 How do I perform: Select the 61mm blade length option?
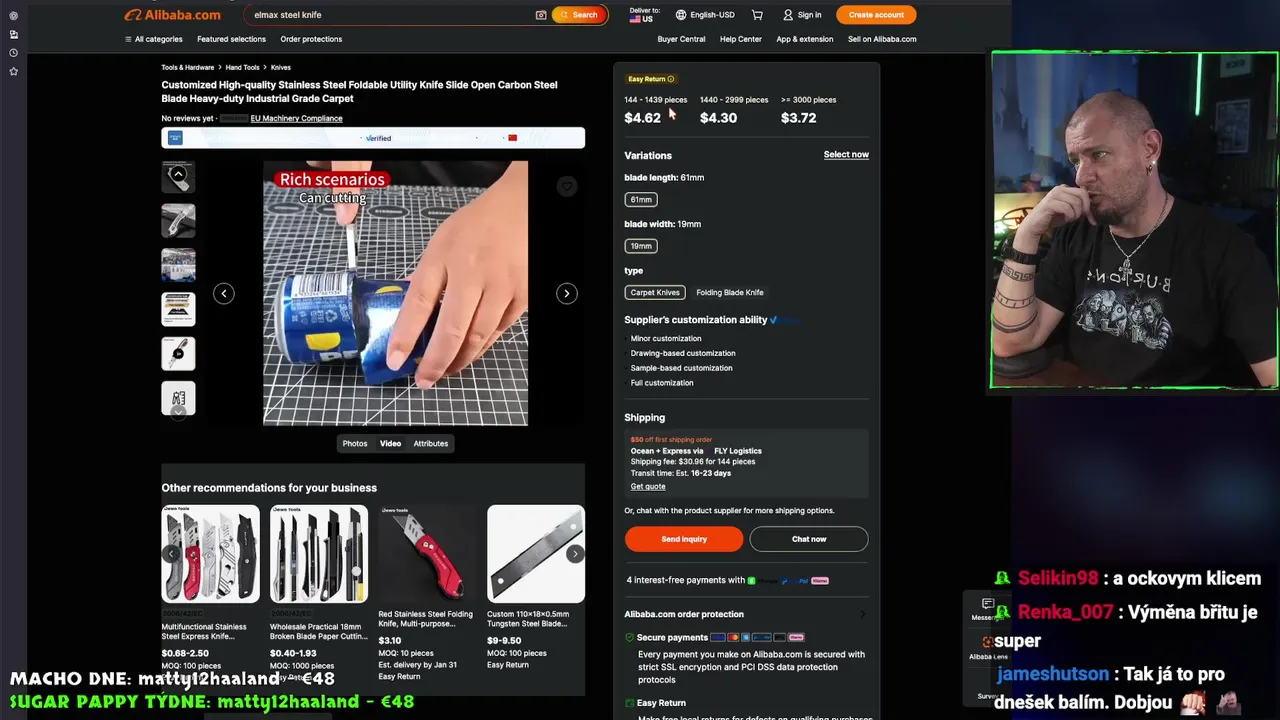(x=641, y=200)
